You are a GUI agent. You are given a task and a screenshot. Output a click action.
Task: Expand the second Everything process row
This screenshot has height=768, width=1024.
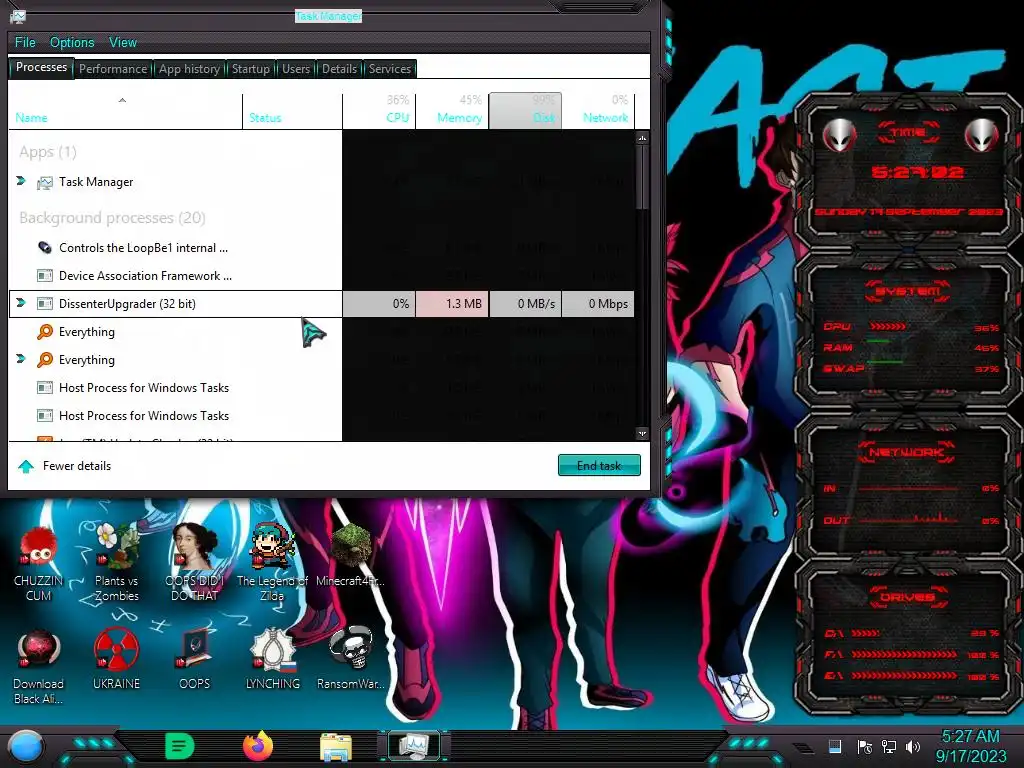[x=21, y=359]
